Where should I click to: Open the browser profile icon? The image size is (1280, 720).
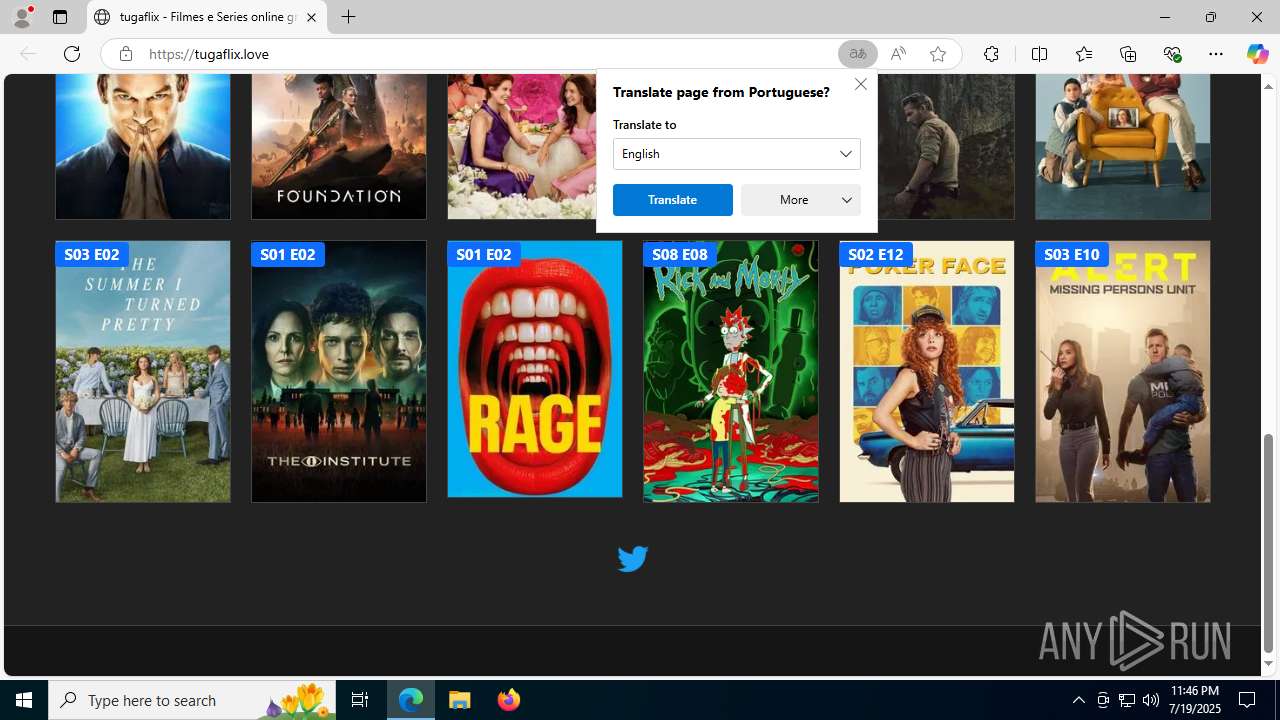click(22, 17)
